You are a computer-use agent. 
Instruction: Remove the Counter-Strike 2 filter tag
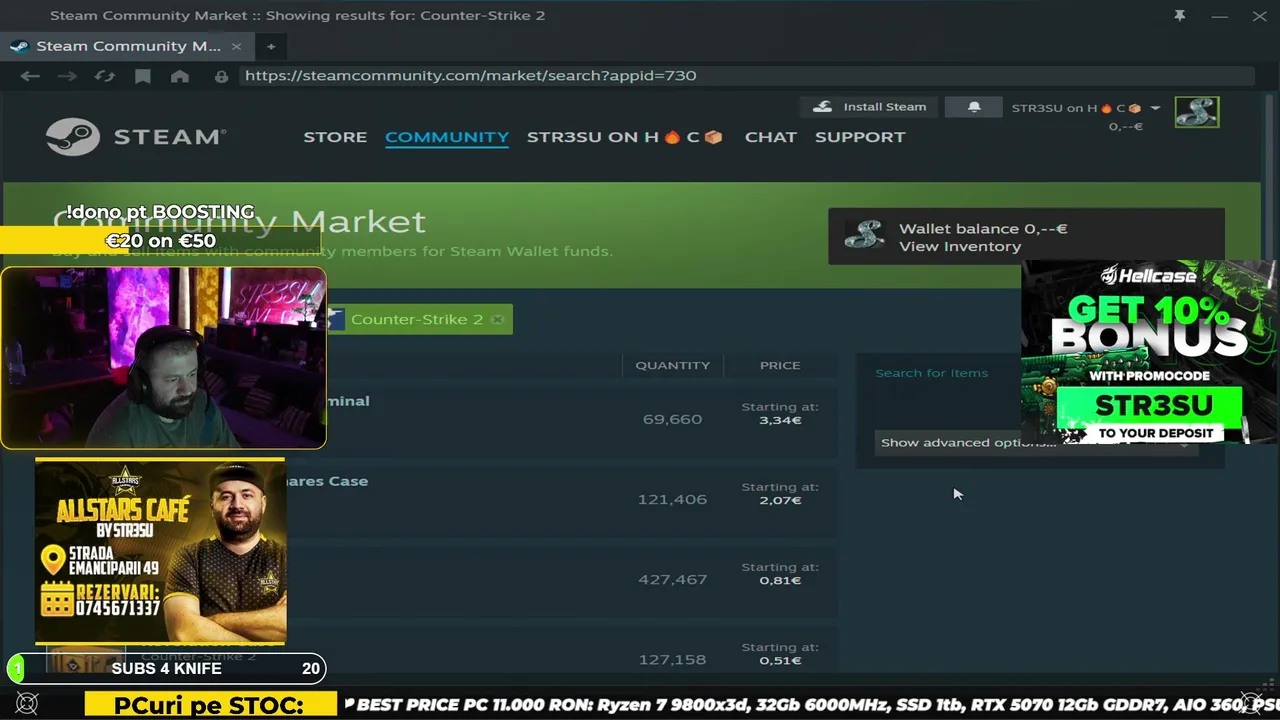497,319
